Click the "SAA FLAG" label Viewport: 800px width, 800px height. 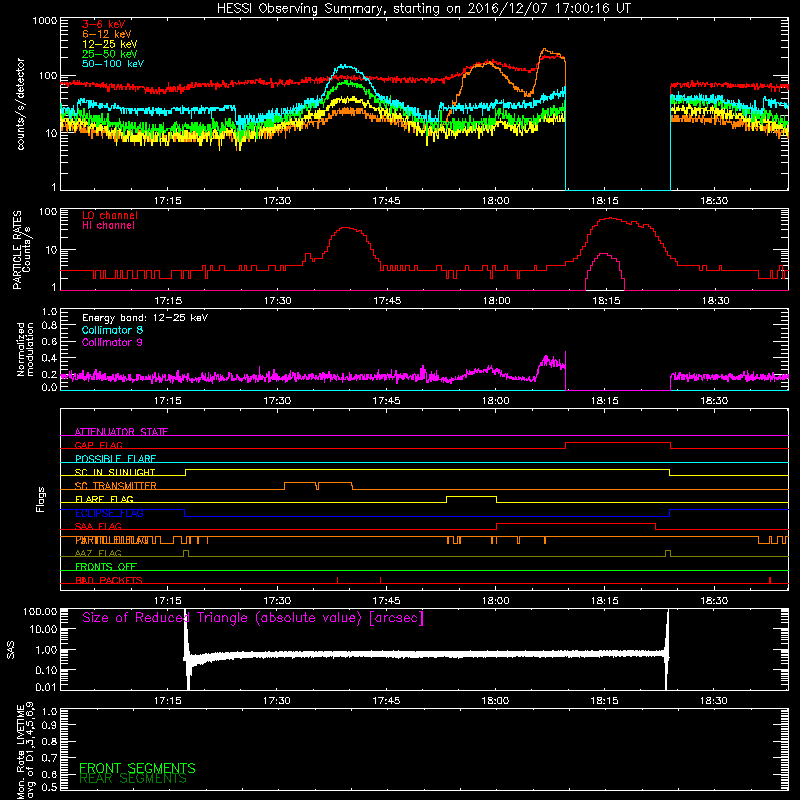[98, 526]
